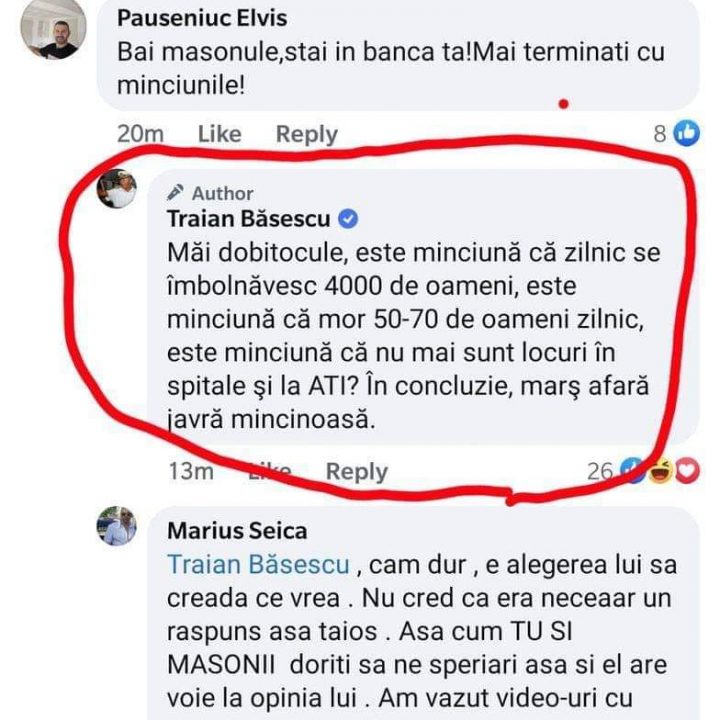Click the blue like reaction icon beside count 8
720x720 pixels.
(687, 133)
